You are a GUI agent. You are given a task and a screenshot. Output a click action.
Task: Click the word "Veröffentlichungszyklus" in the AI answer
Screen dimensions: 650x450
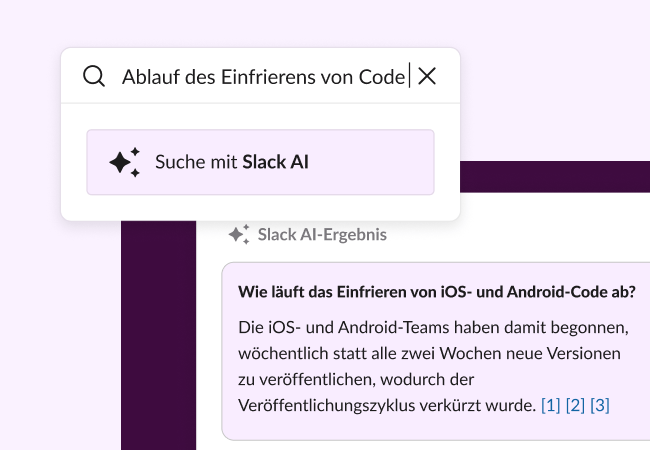pos(318,405)
